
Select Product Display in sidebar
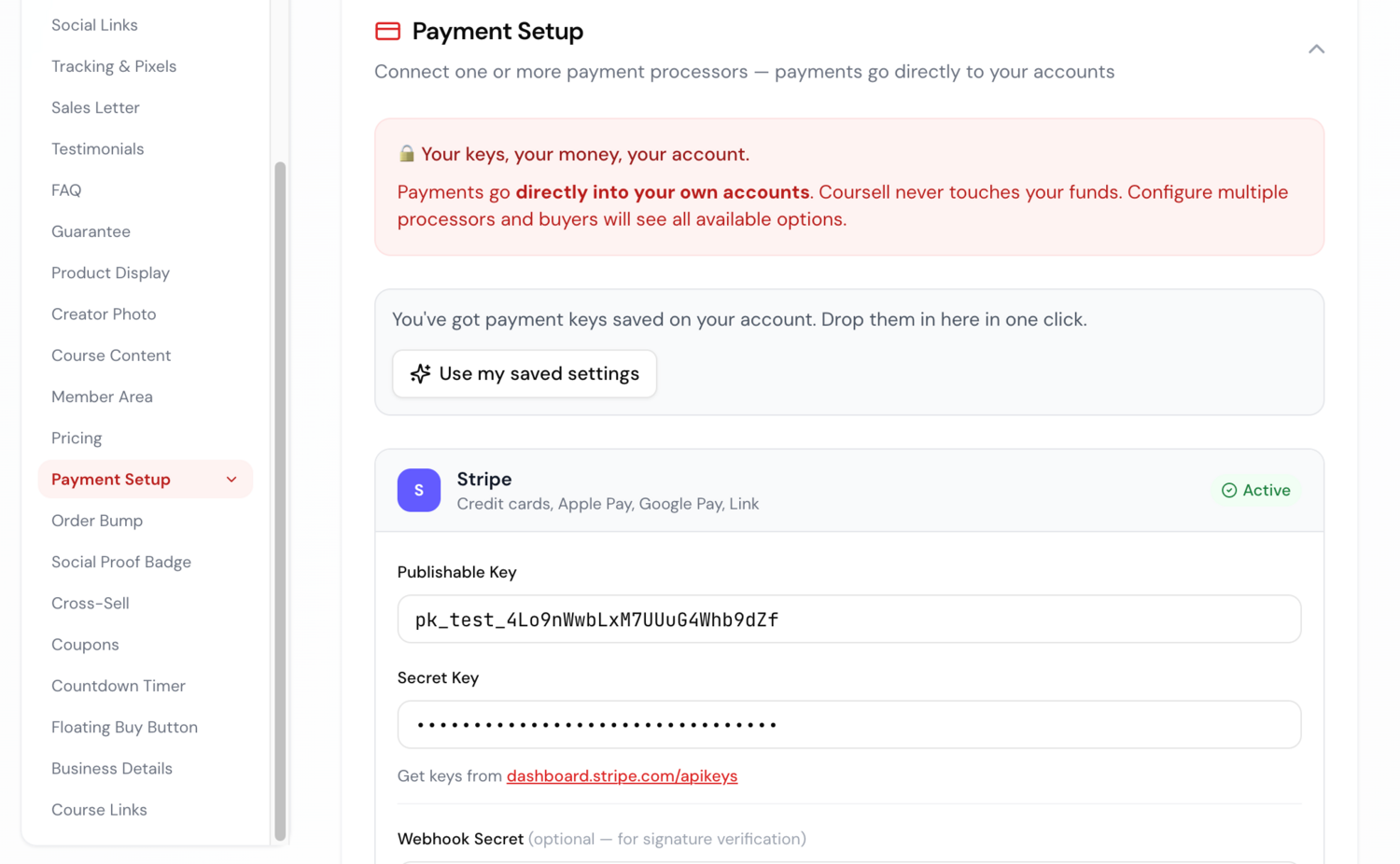tap(110, 272)
